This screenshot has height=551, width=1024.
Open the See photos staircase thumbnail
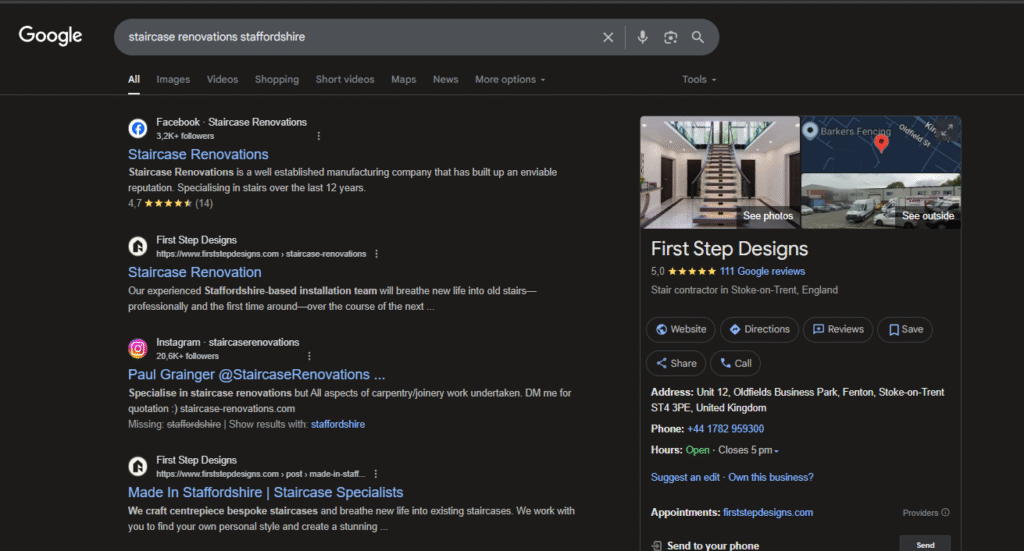tap(720, 172)
